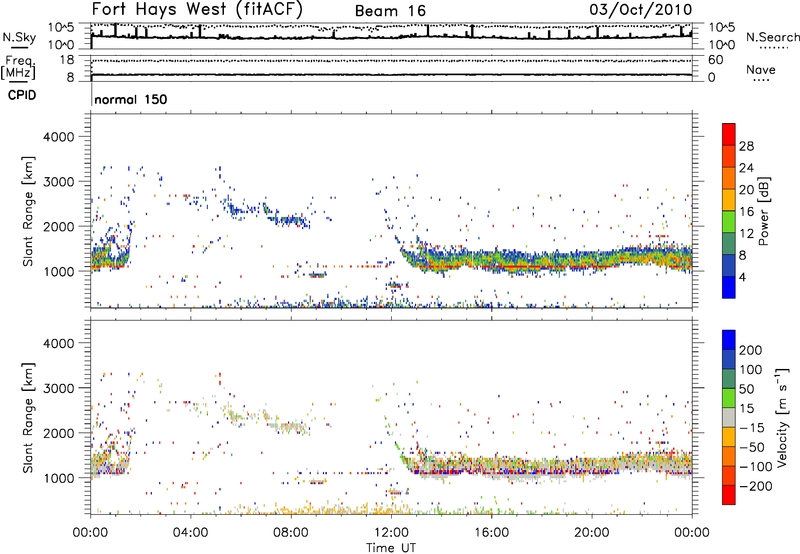
Task: Pick the light green 15-50 velocity swatch
Action: coord(729,398)
